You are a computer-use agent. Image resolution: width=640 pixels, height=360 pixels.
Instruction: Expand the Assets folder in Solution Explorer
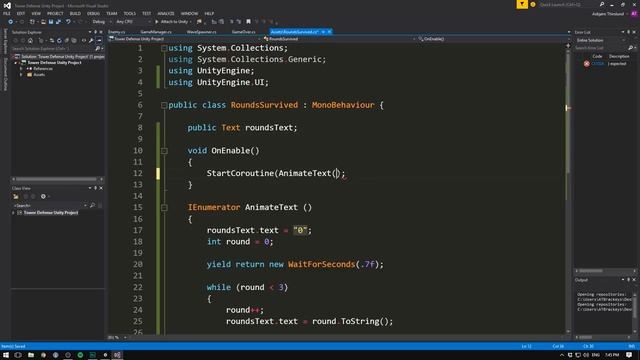click(x=21, y=75)
